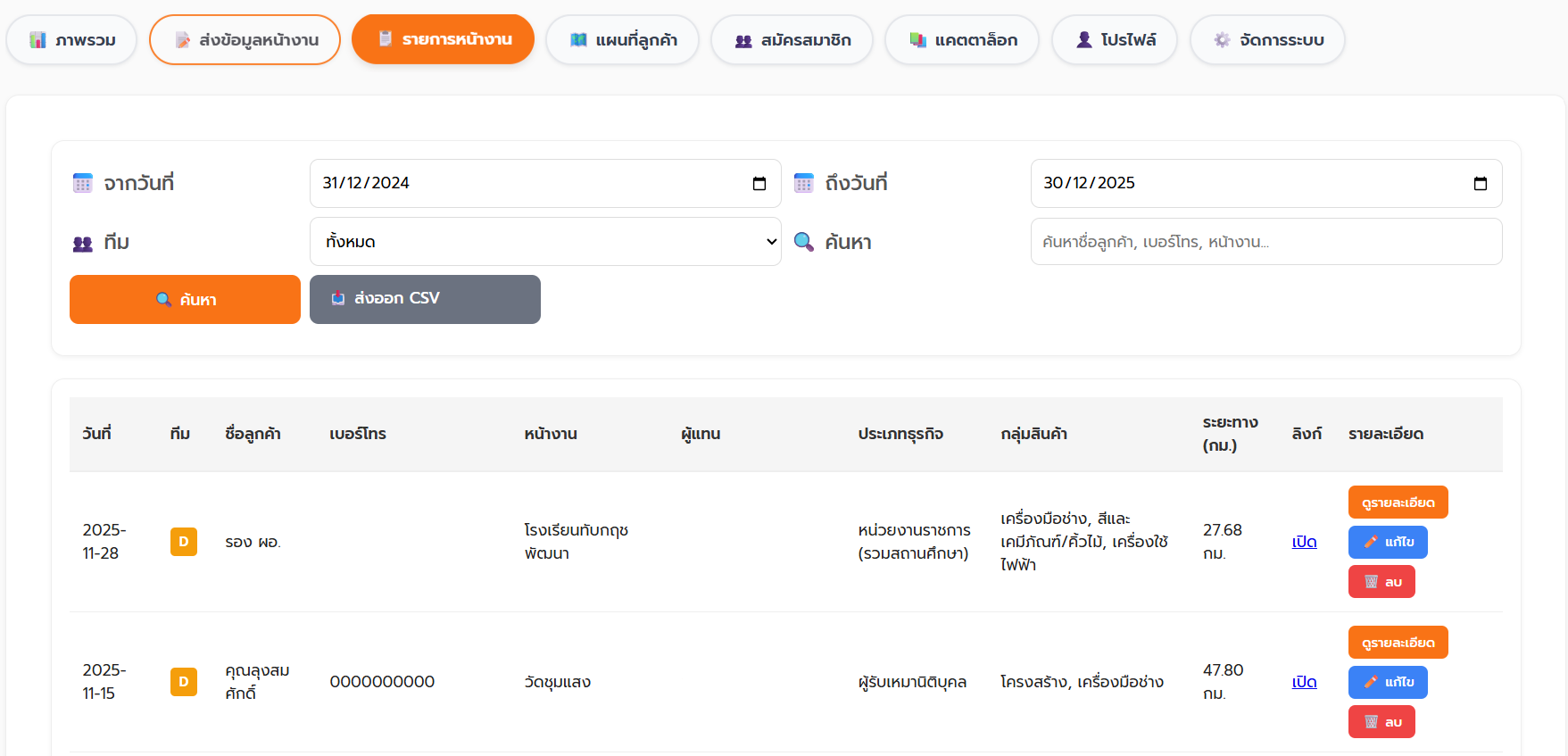
Task: Open the เปิด link for the 2025-11-28 row
Action: click(1304, 542)
